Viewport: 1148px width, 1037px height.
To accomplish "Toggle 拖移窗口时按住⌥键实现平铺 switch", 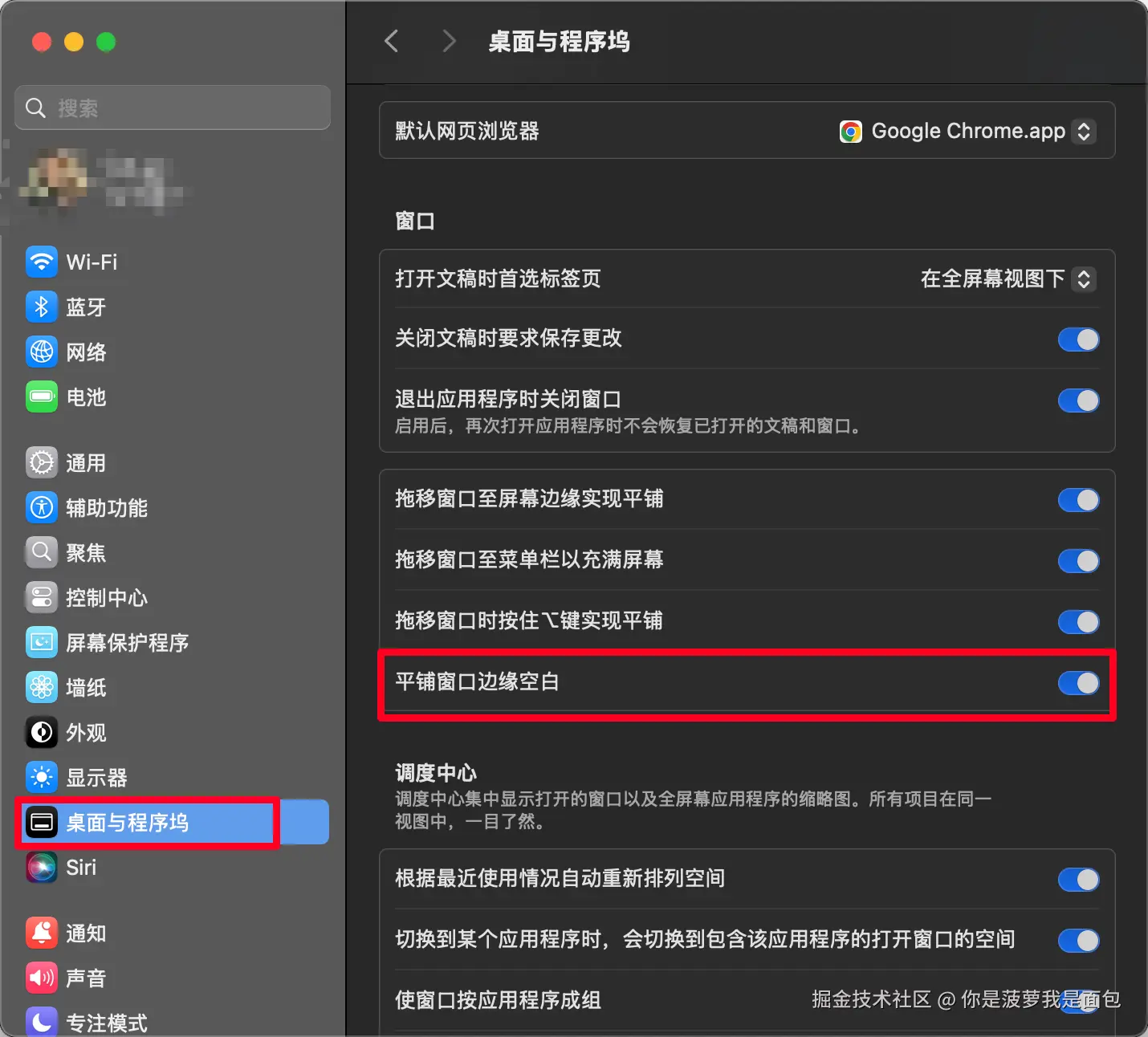I will tap(1078, 622).
